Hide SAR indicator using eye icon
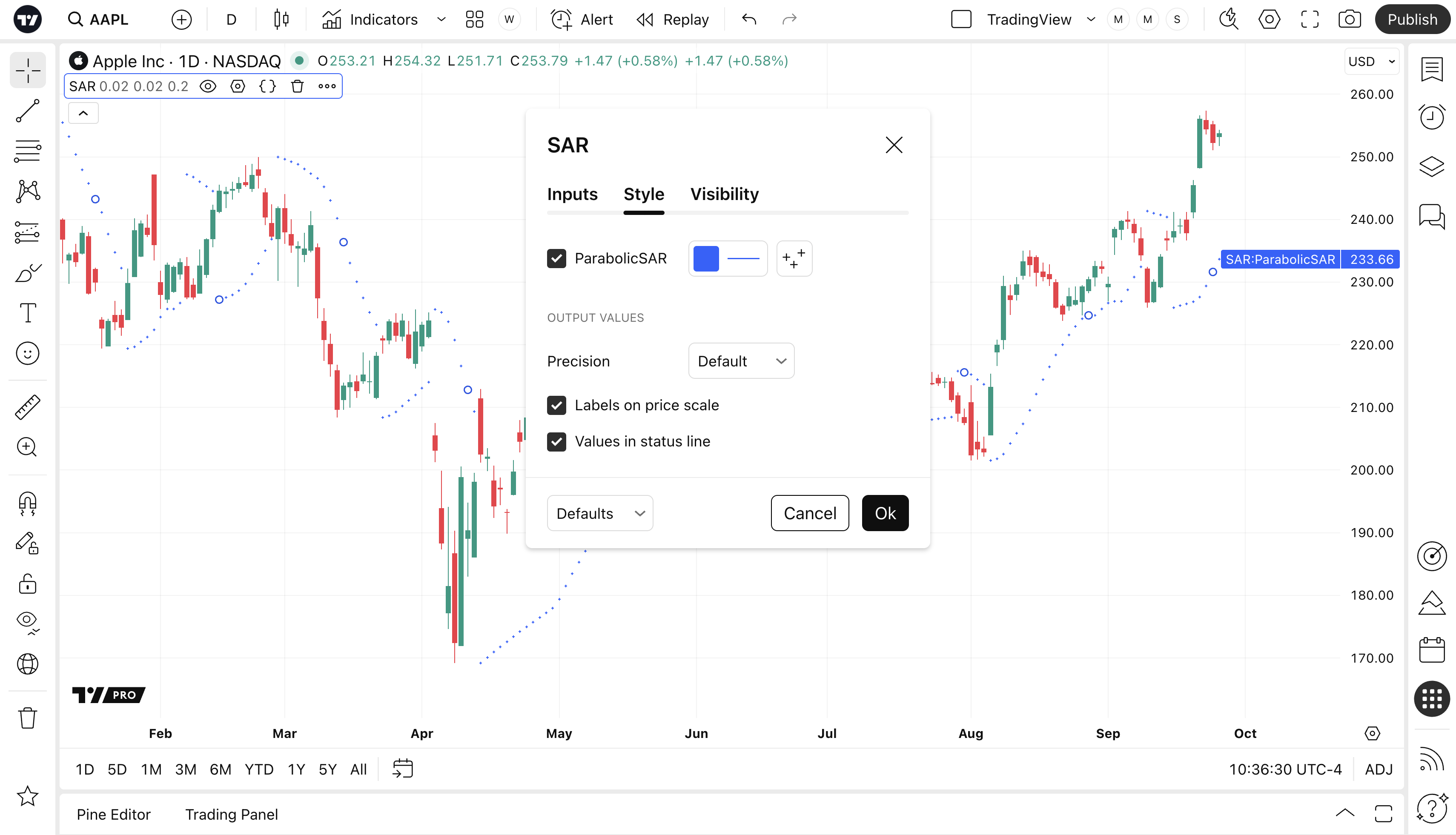1456x835 pixels. coord(208,86)
